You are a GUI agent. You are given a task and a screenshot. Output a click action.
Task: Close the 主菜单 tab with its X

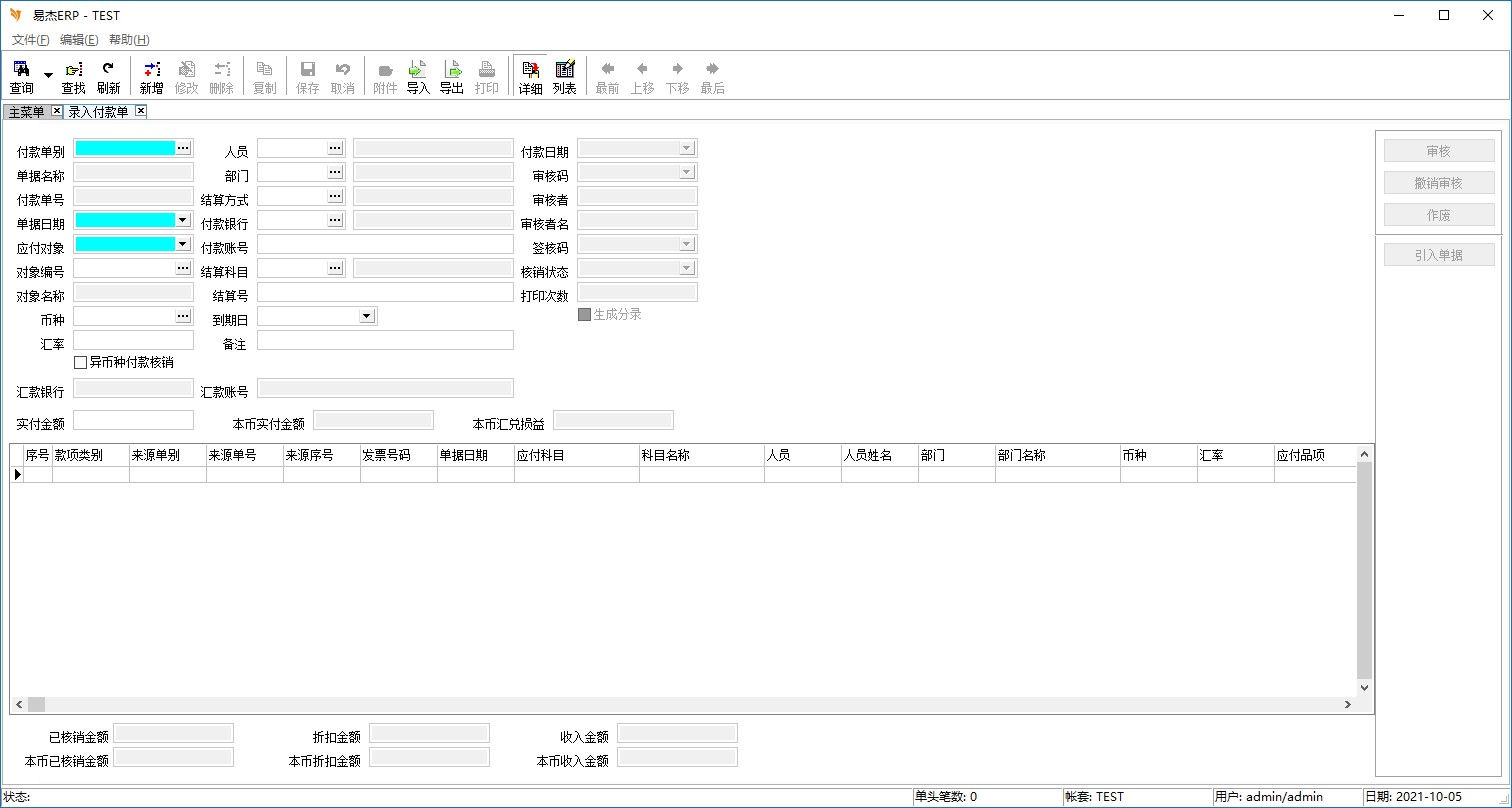click(56, 111)
